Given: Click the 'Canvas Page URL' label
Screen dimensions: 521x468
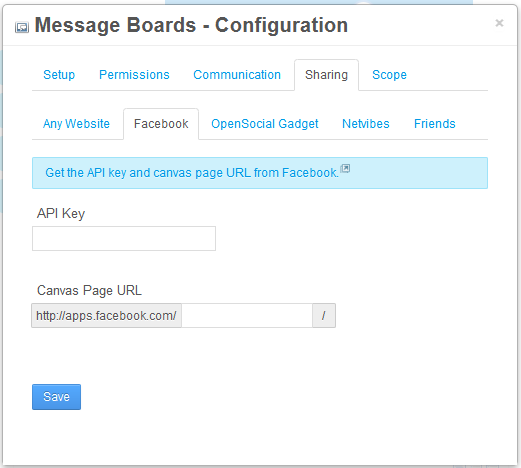Looking at the screenshot, I should coord(89,290).
